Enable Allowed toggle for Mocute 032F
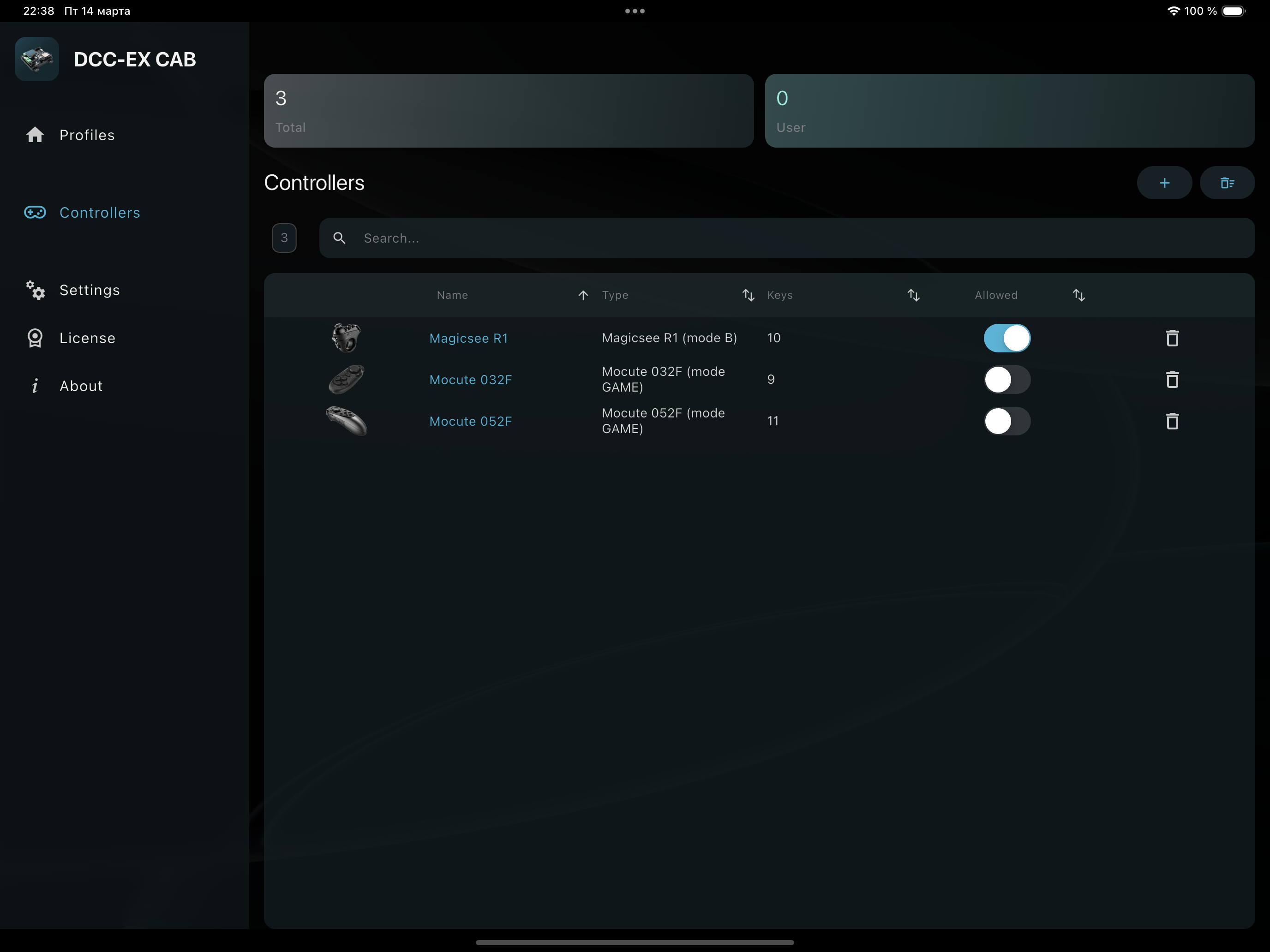This screenshot has width=1270, height=952. tap(1007, 380)
